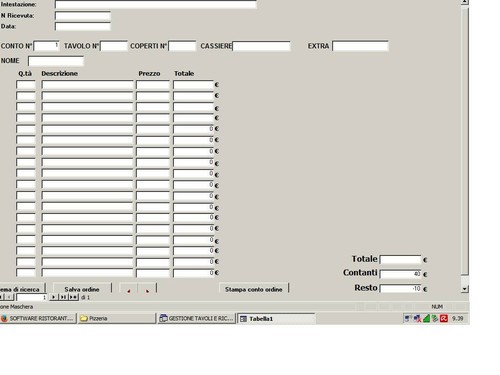Click the Q.tà column header

[x=25, y=73]
